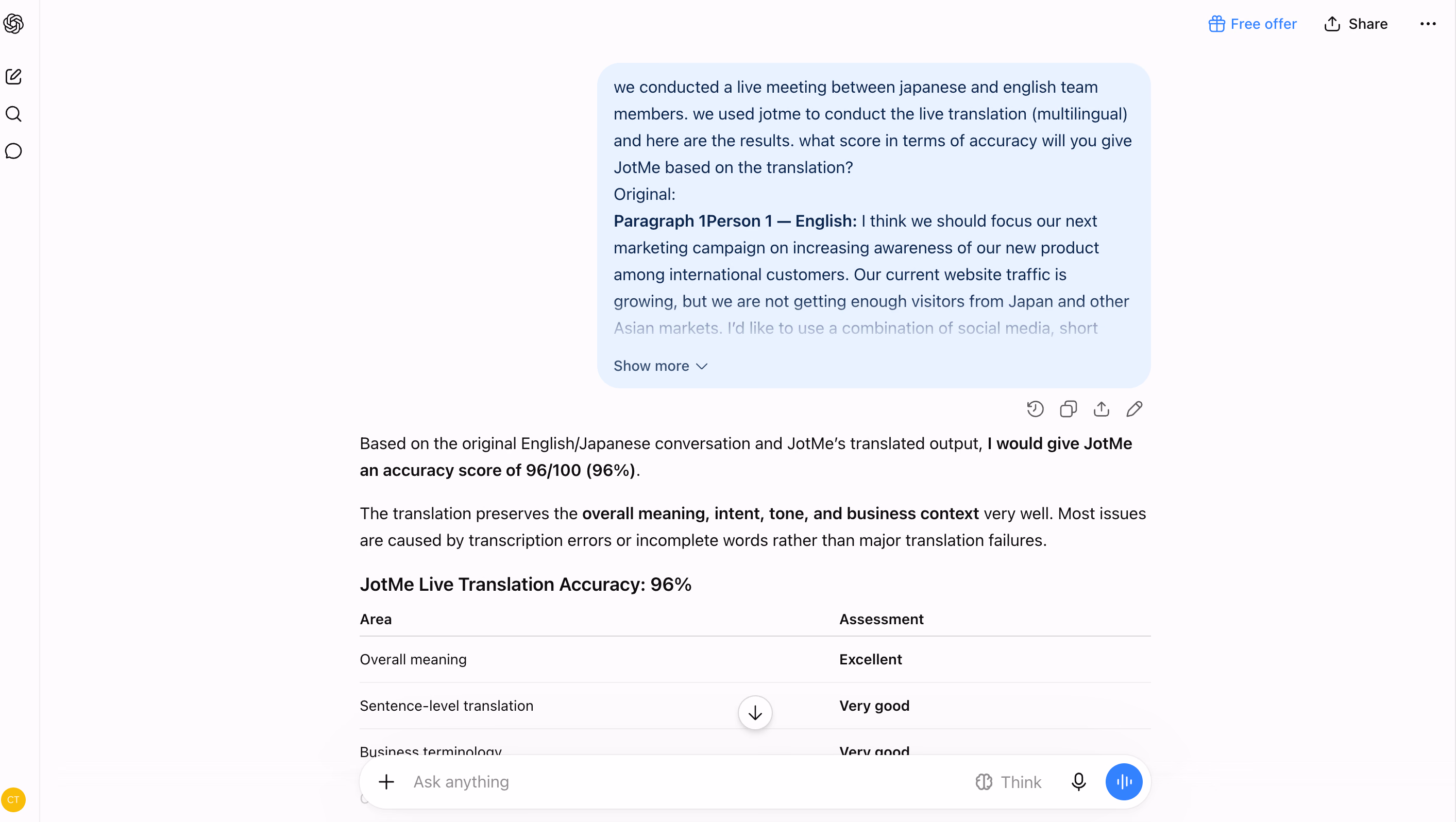Edit the user message with pencil icon

[x=1135, y=409]
